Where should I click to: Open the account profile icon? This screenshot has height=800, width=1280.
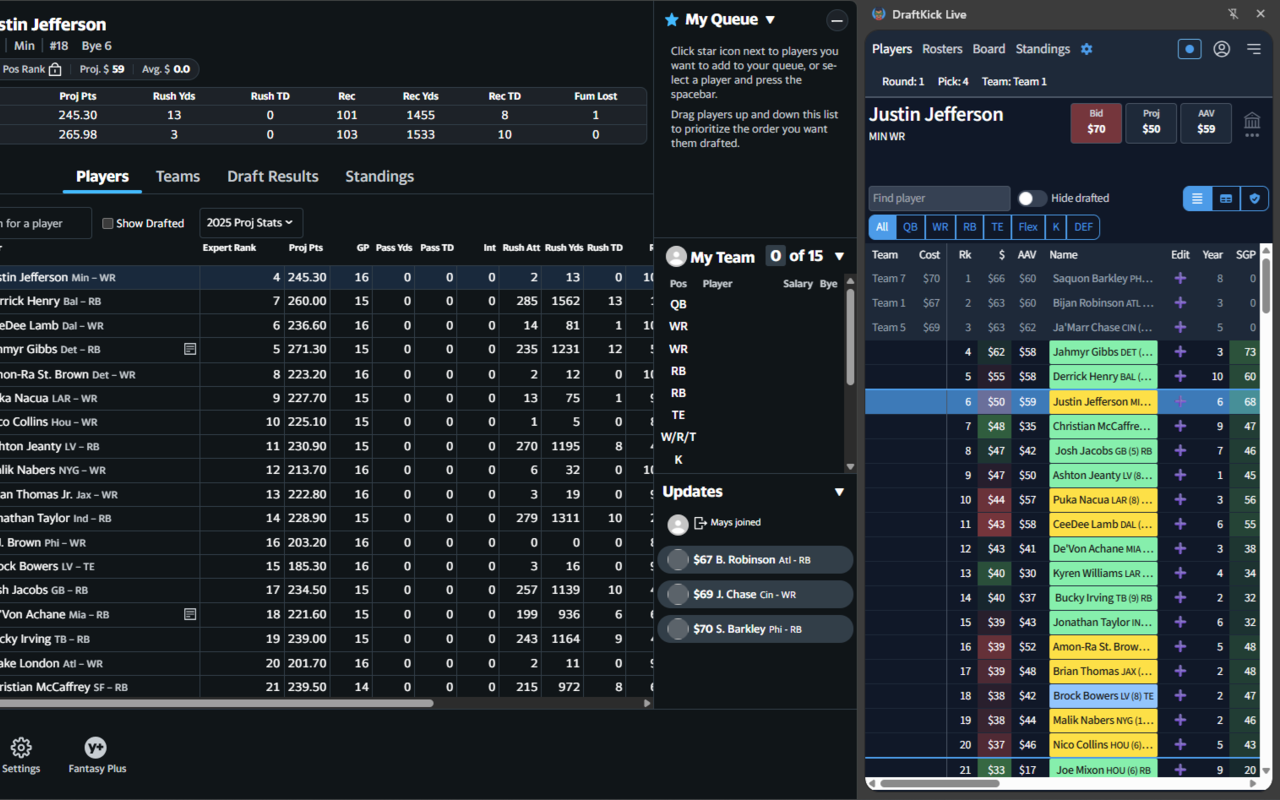pyautogui.click(x=1221, y=48)
